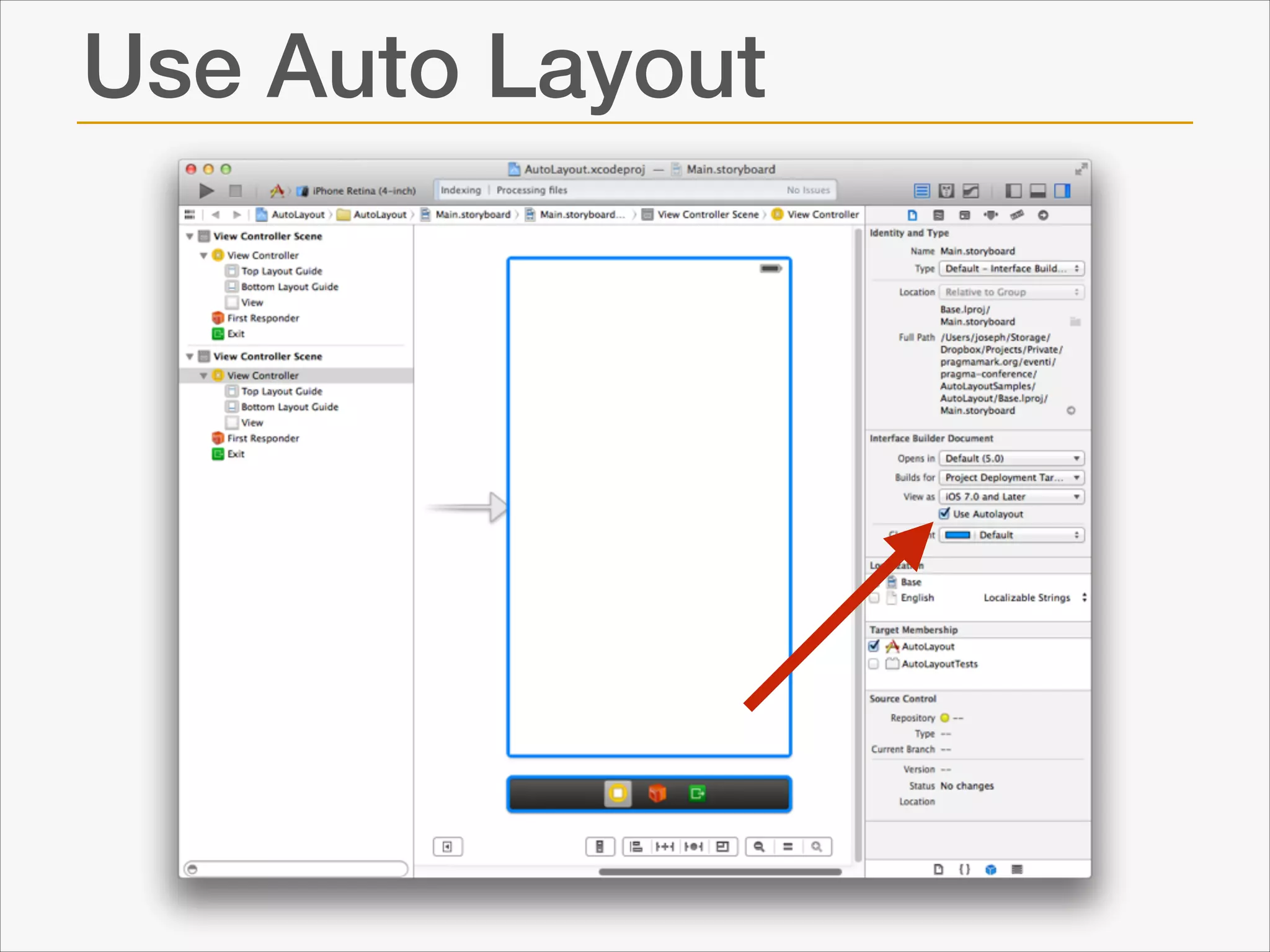Open the Builds for dropdown
This screenshot has height=952, width=1270.
1011,478
